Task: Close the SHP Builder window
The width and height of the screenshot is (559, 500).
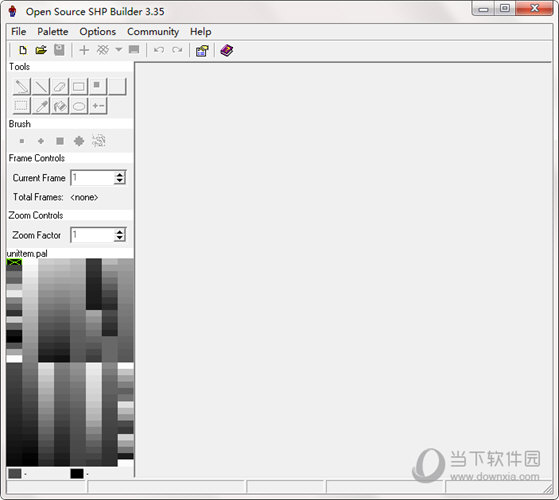Action: pos(534,9)
